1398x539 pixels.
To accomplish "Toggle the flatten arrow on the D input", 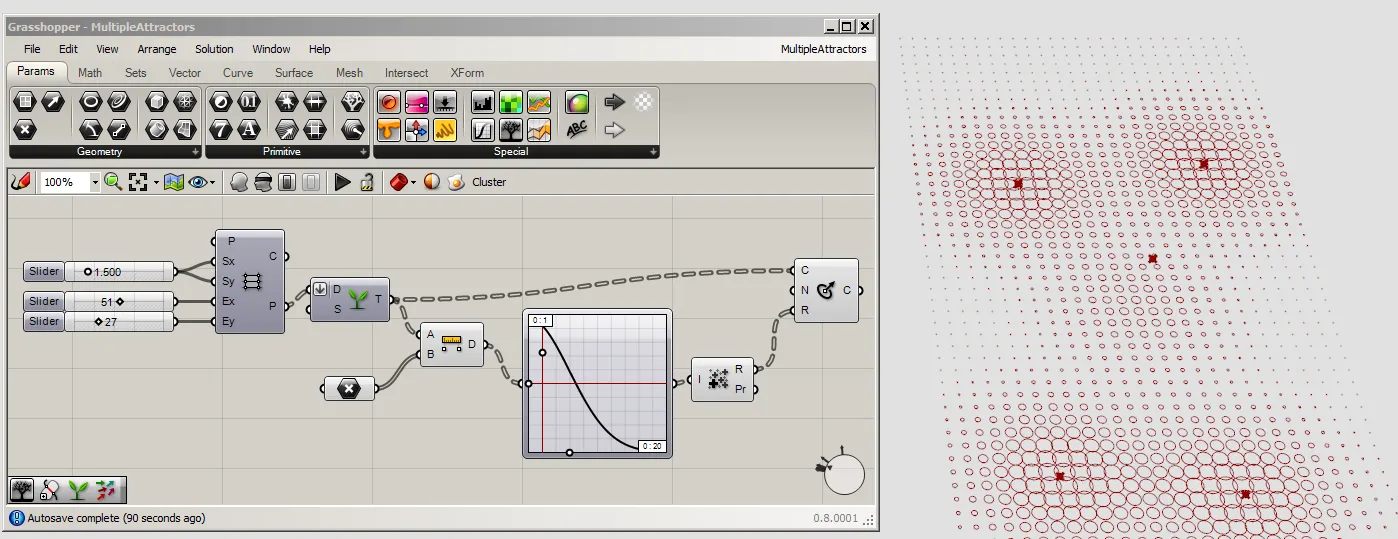I will pyautogui.click(x=320, y=290).
